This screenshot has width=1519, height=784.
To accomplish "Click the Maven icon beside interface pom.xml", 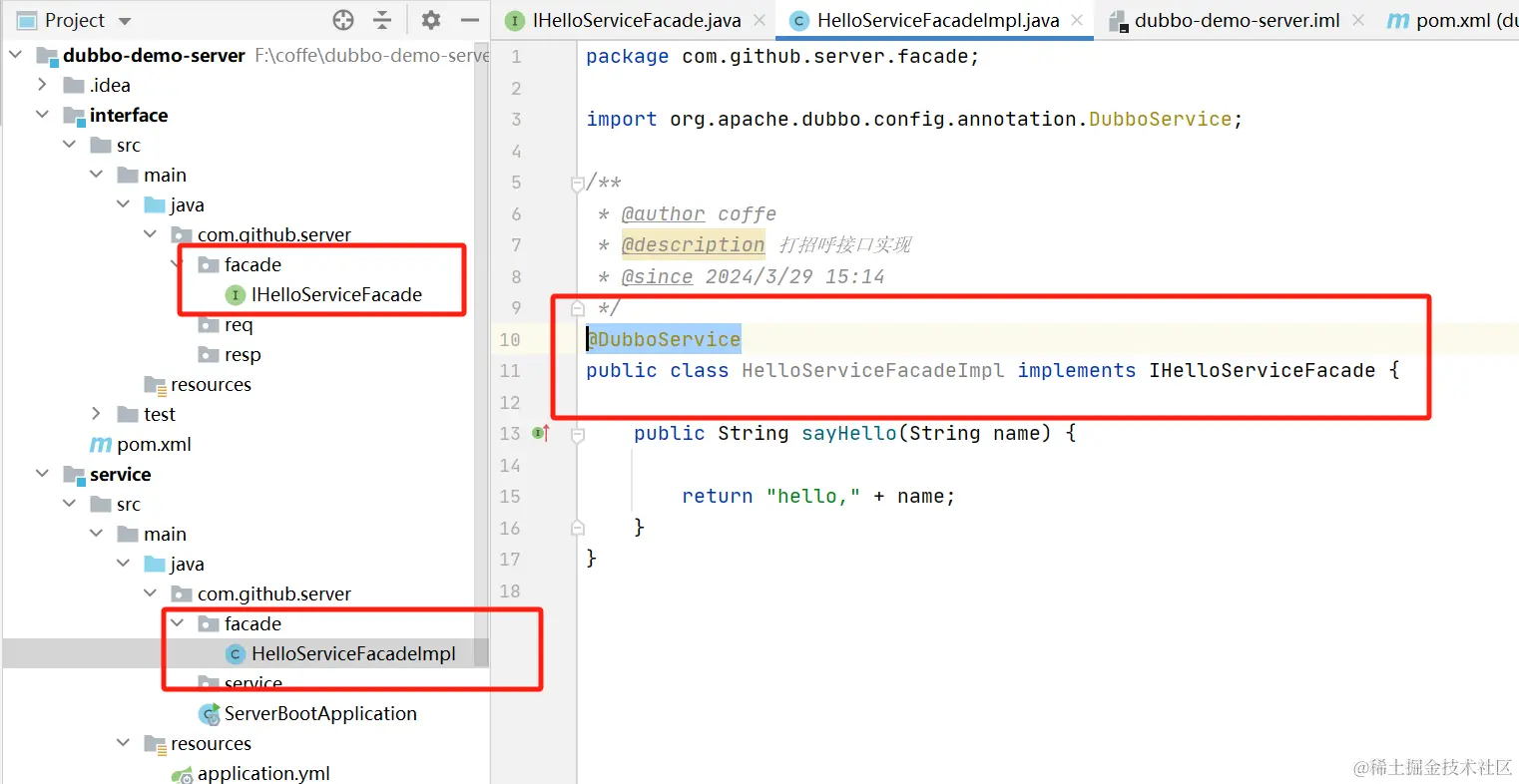I will tap(101, 445).
